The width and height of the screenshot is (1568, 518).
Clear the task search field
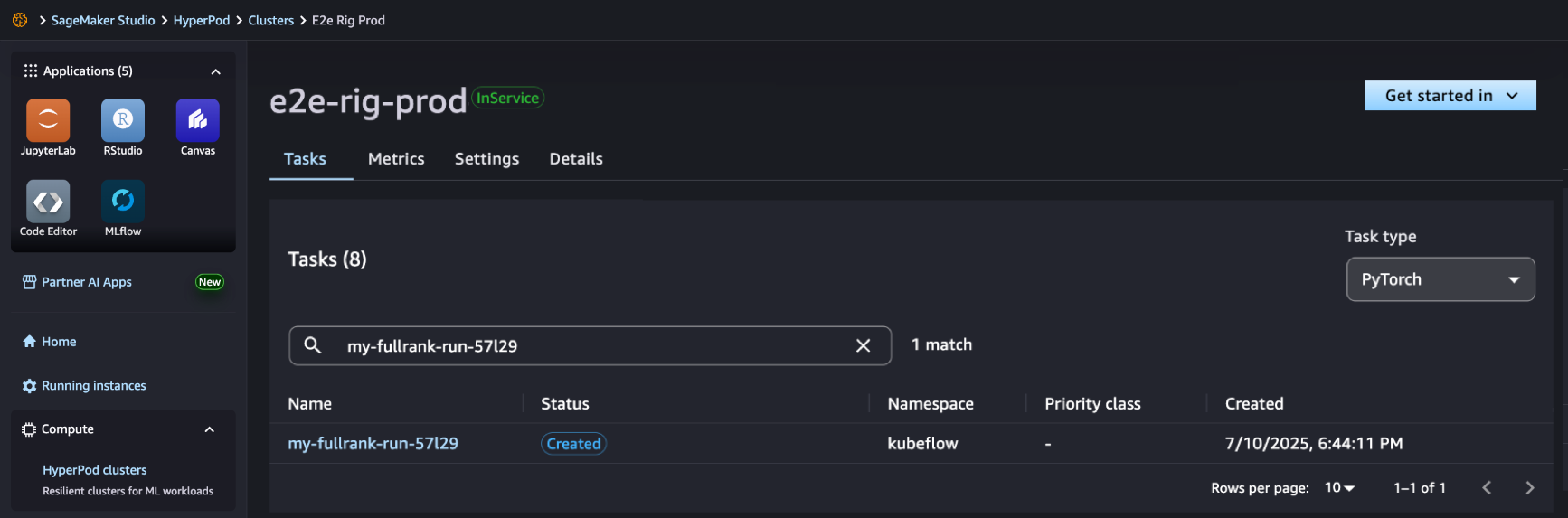(x=863, y=345)
